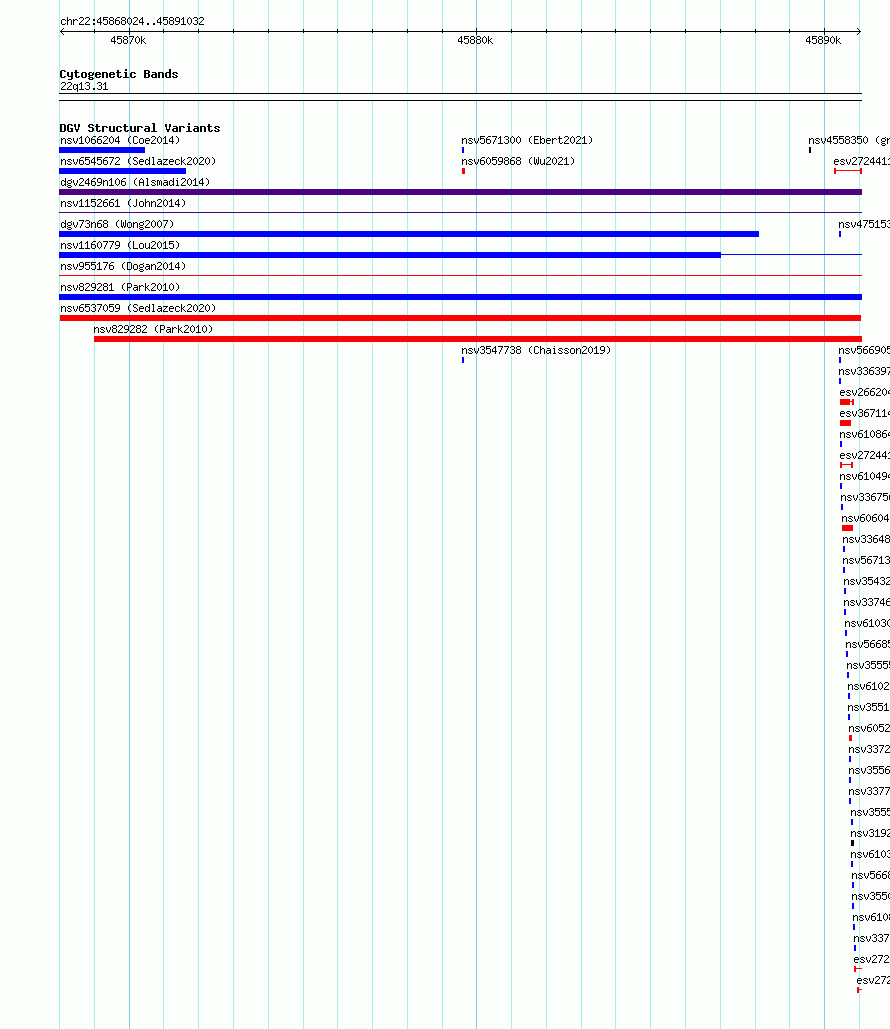This screenshot has width=890, height=1029.
Task: Open variant nsv336397 label
Action: click(x=864, y=371)
